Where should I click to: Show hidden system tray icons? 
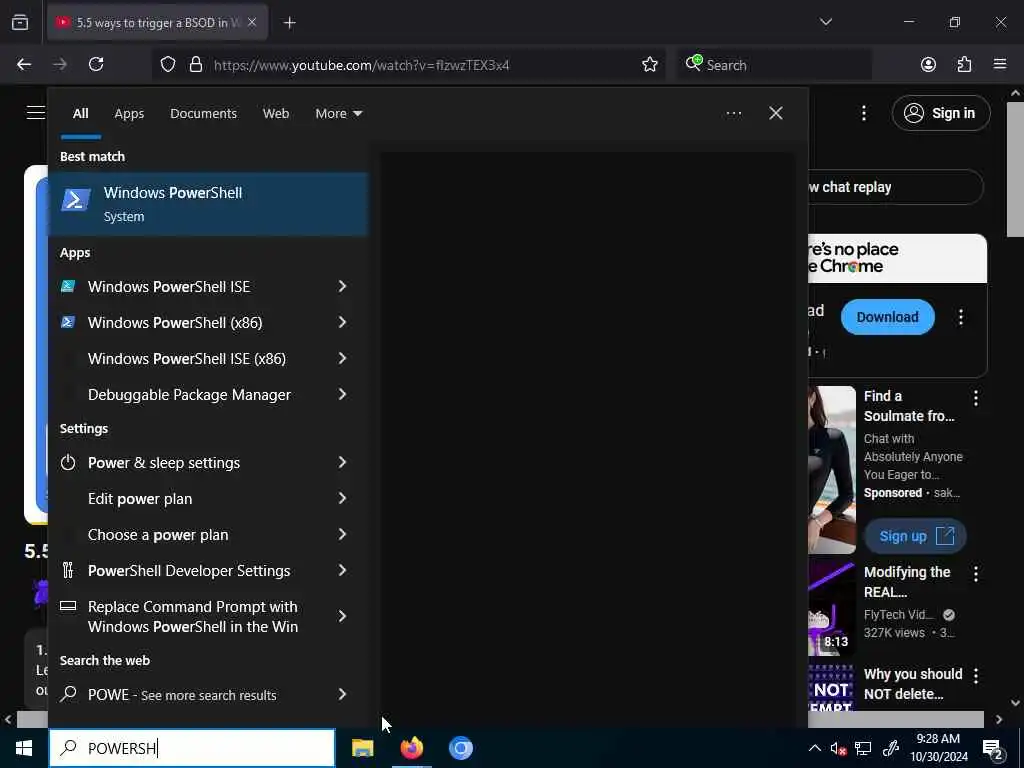tap(814, 748)
